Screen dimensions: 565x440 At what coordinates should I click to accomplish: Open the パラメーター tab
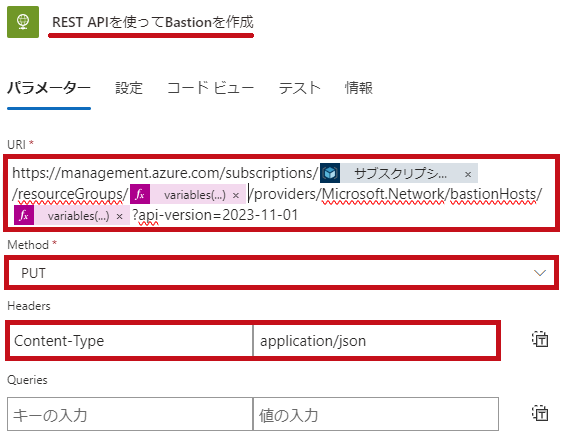pyautogui.click(x=49, y=88)
